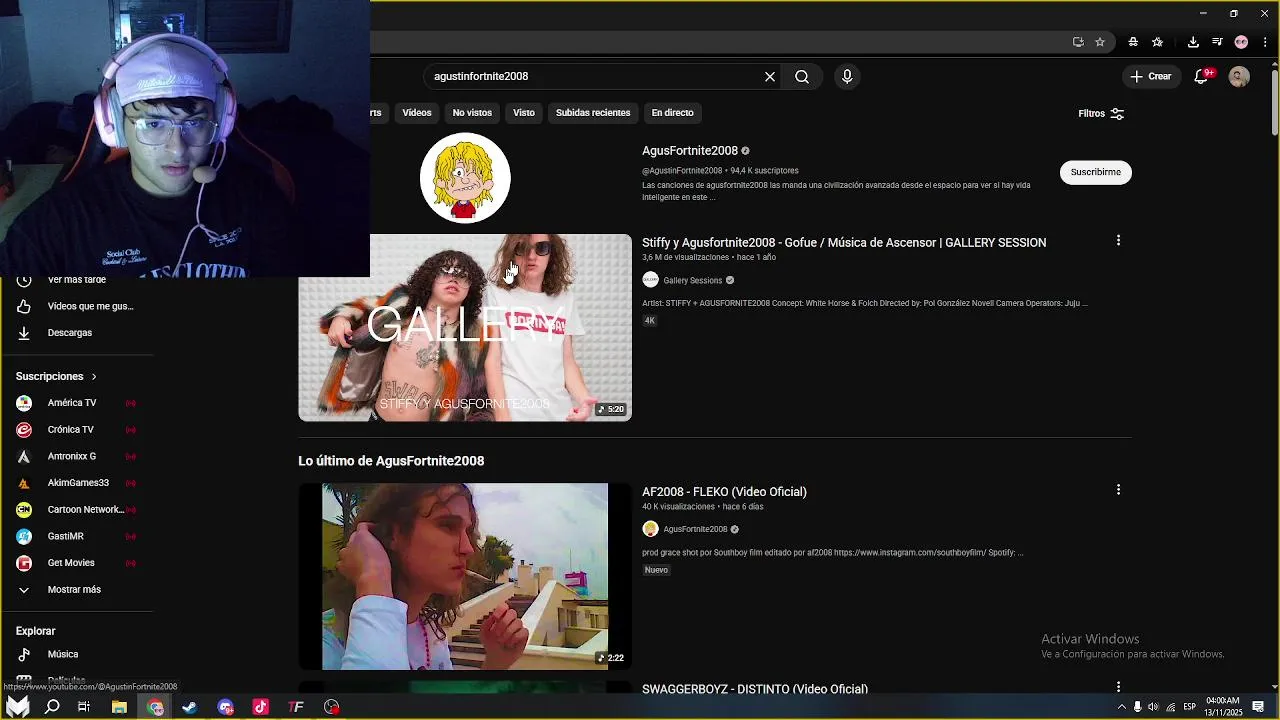Open the Chrome profile avatar
1280x720 pixels.
(x=1241, y=42)
